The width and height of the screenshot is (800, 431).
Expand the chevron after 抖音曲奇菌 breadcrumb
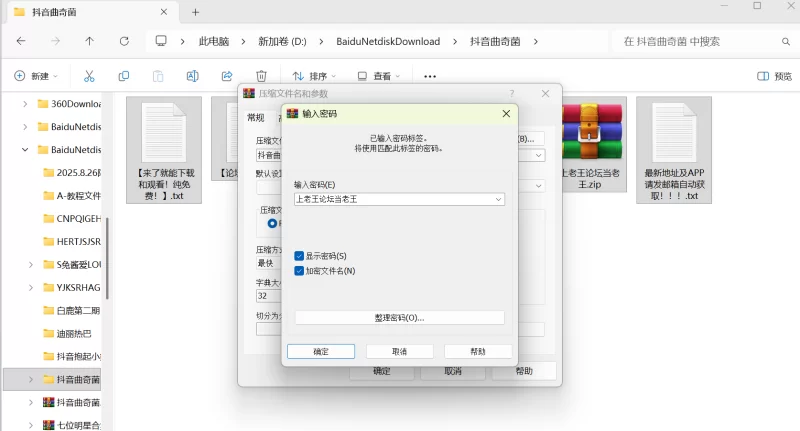[x=536, y=41]
